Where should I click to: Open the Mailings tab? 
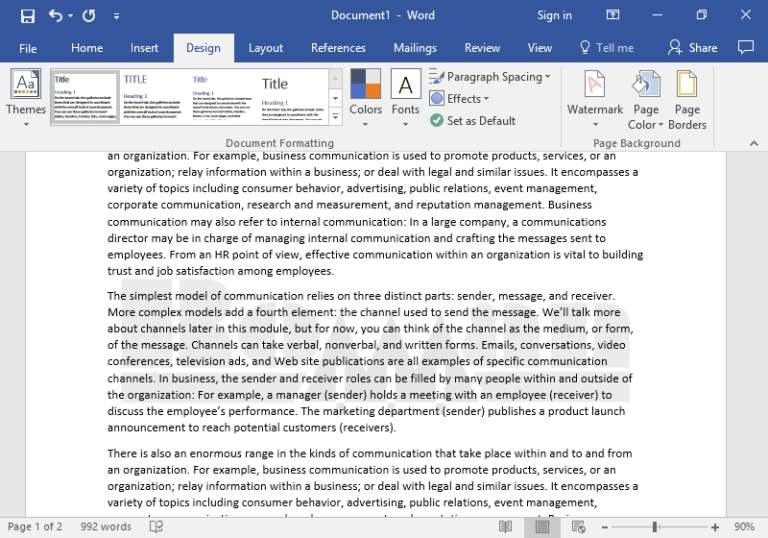pyautogui.click(x=415, y=48)
